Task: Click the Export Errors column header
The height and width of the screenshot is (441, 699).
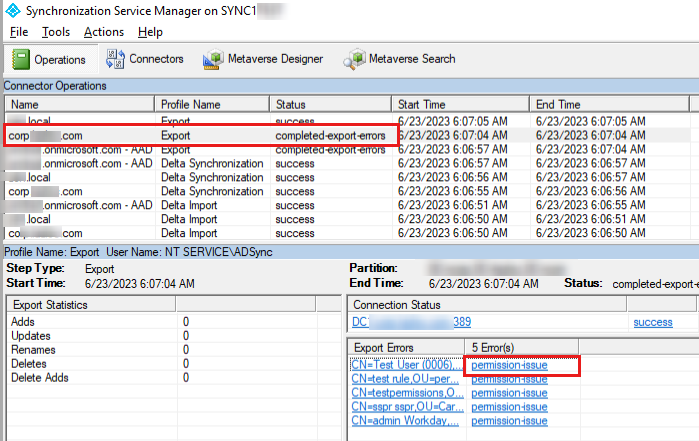Action: pyautogui.click(x=407, y=347)
